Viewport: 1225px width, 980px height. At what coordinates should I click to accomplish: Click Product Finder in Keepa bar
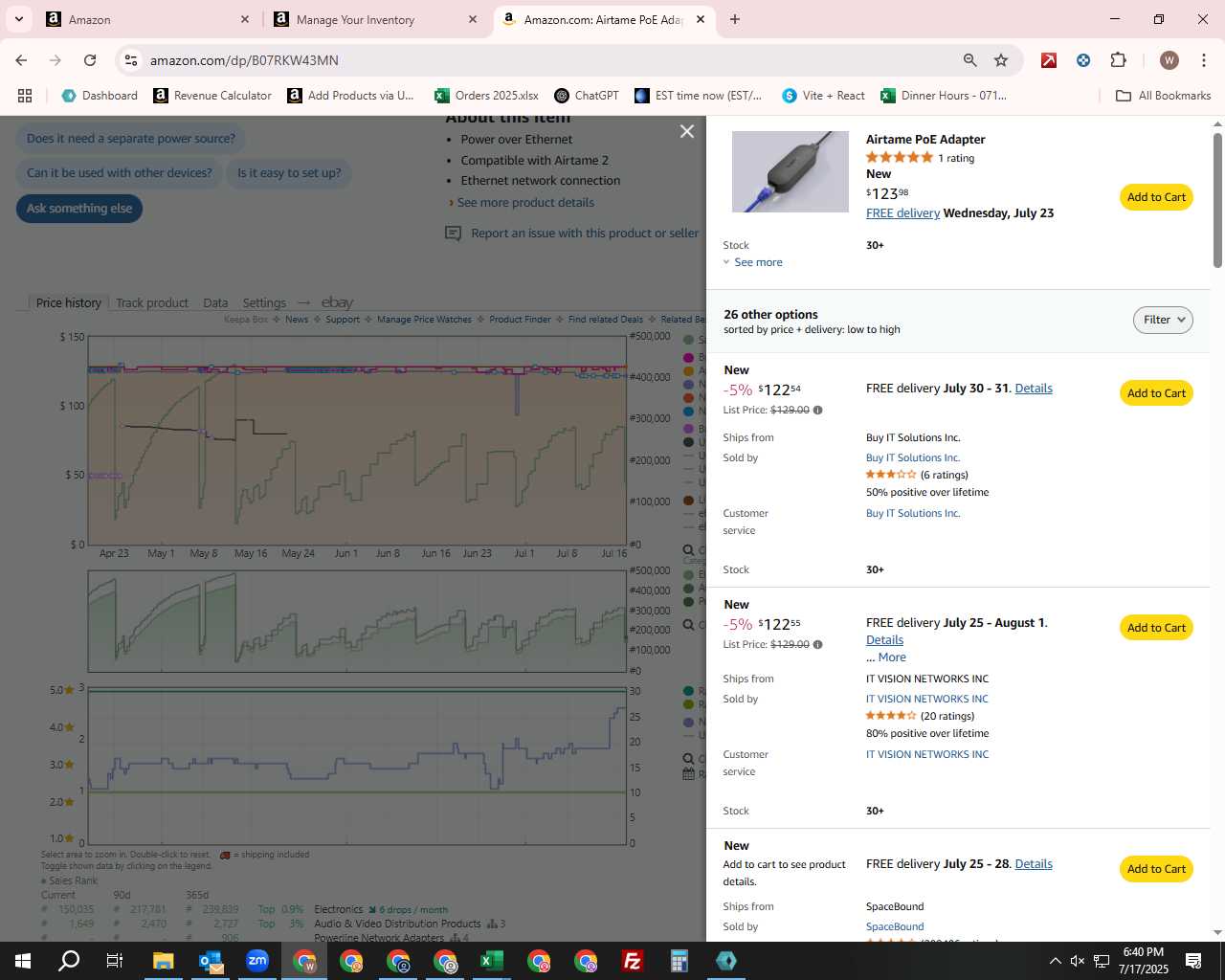pyautogui.click(x=520, y=320)
